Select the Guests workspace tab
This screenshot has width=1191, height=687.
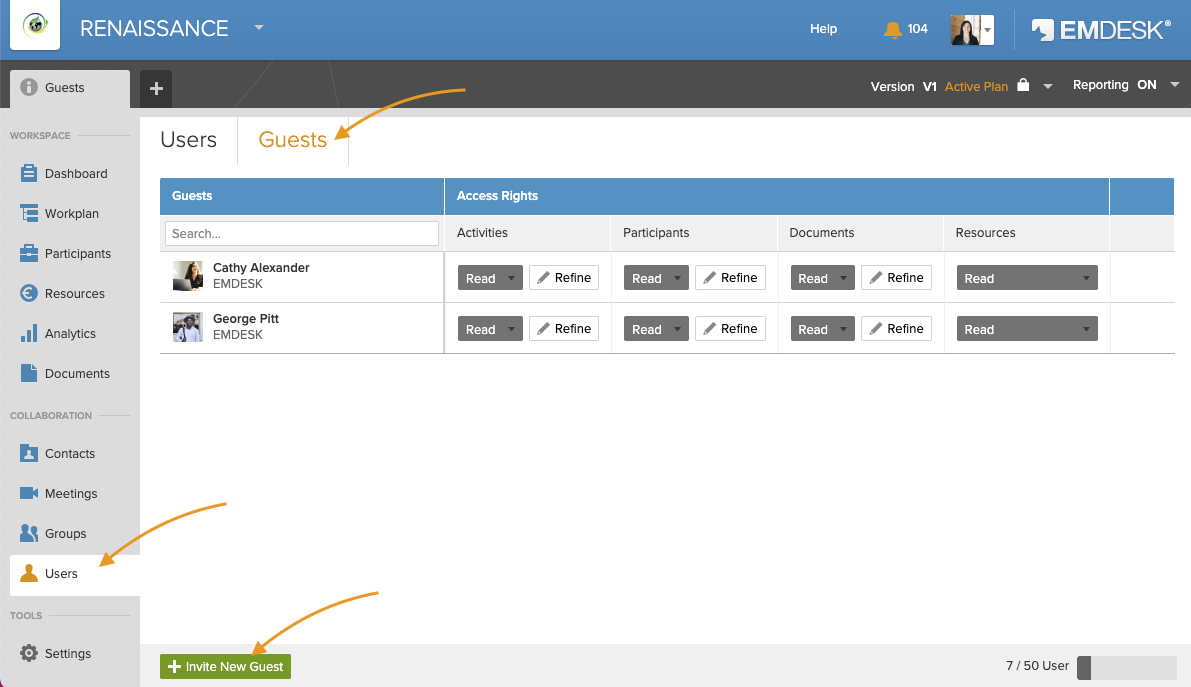coord(70,88)
